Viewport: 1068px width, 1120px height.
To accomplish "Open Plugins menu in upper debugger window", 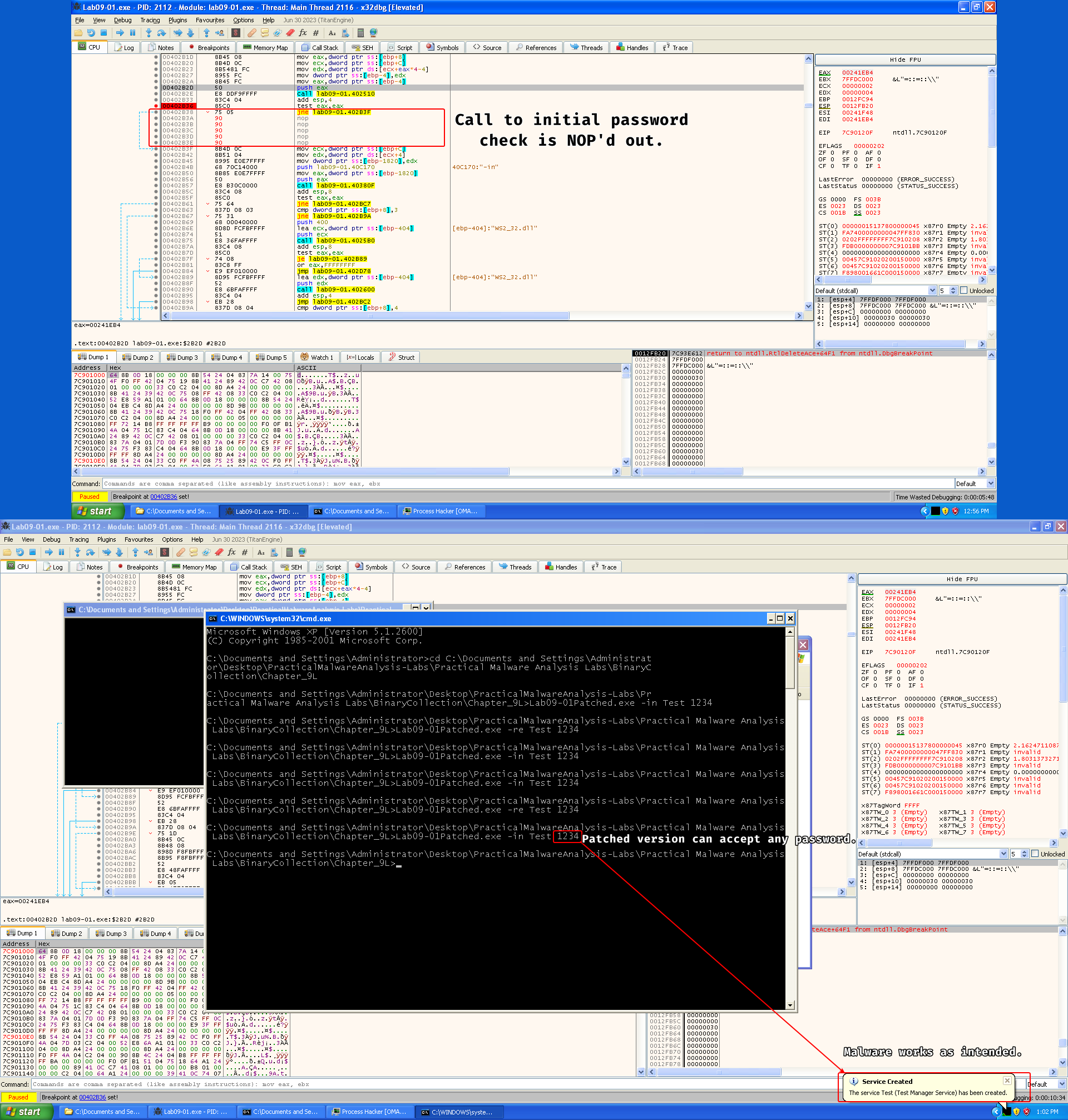I will click(177, 20).
